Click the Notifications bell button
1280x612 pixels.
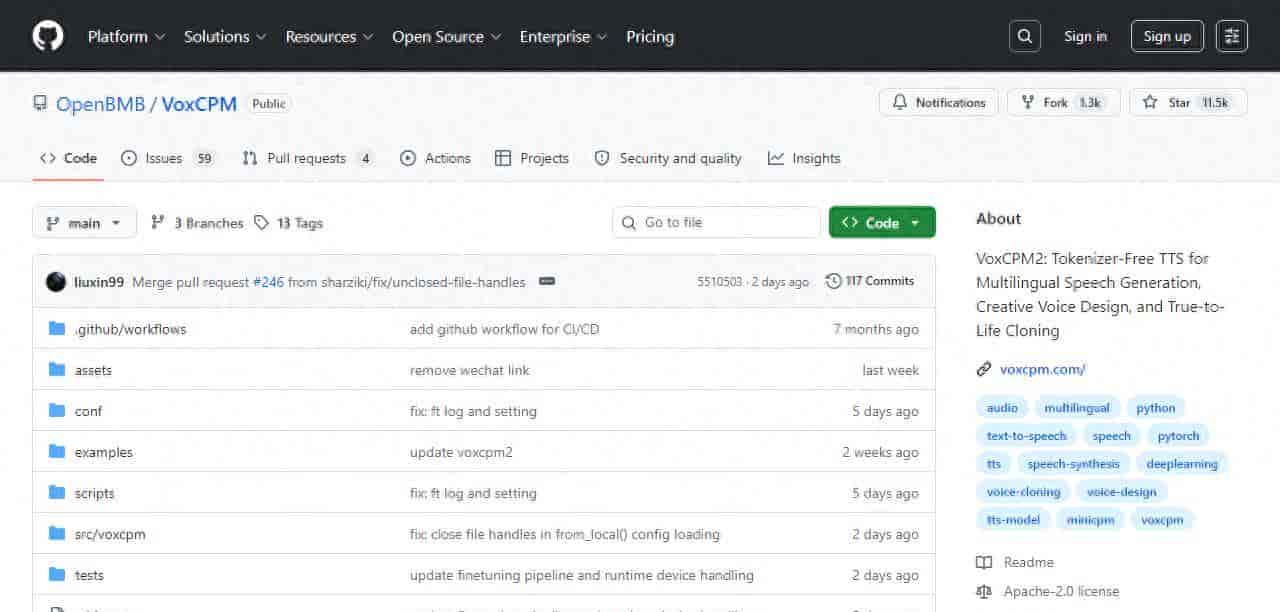click(938, 103)
